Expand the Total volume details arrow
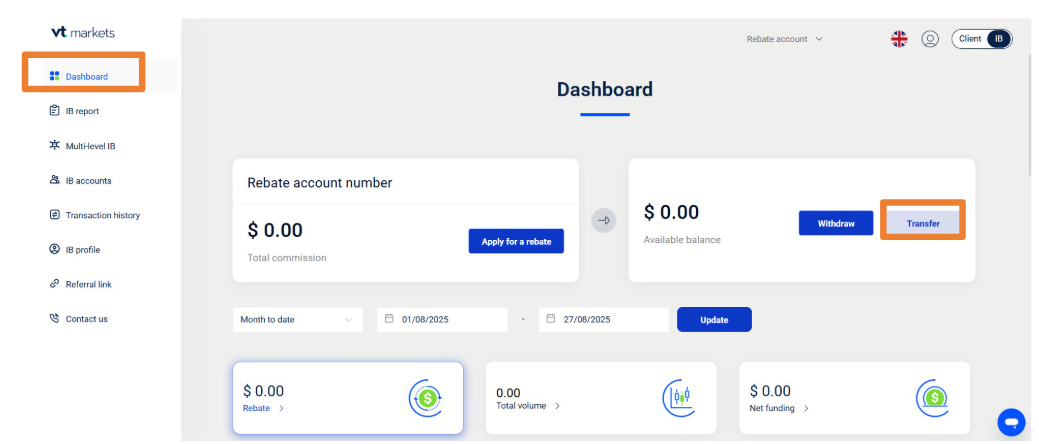This screenshot has width=1039, height=444. point(557,406)
